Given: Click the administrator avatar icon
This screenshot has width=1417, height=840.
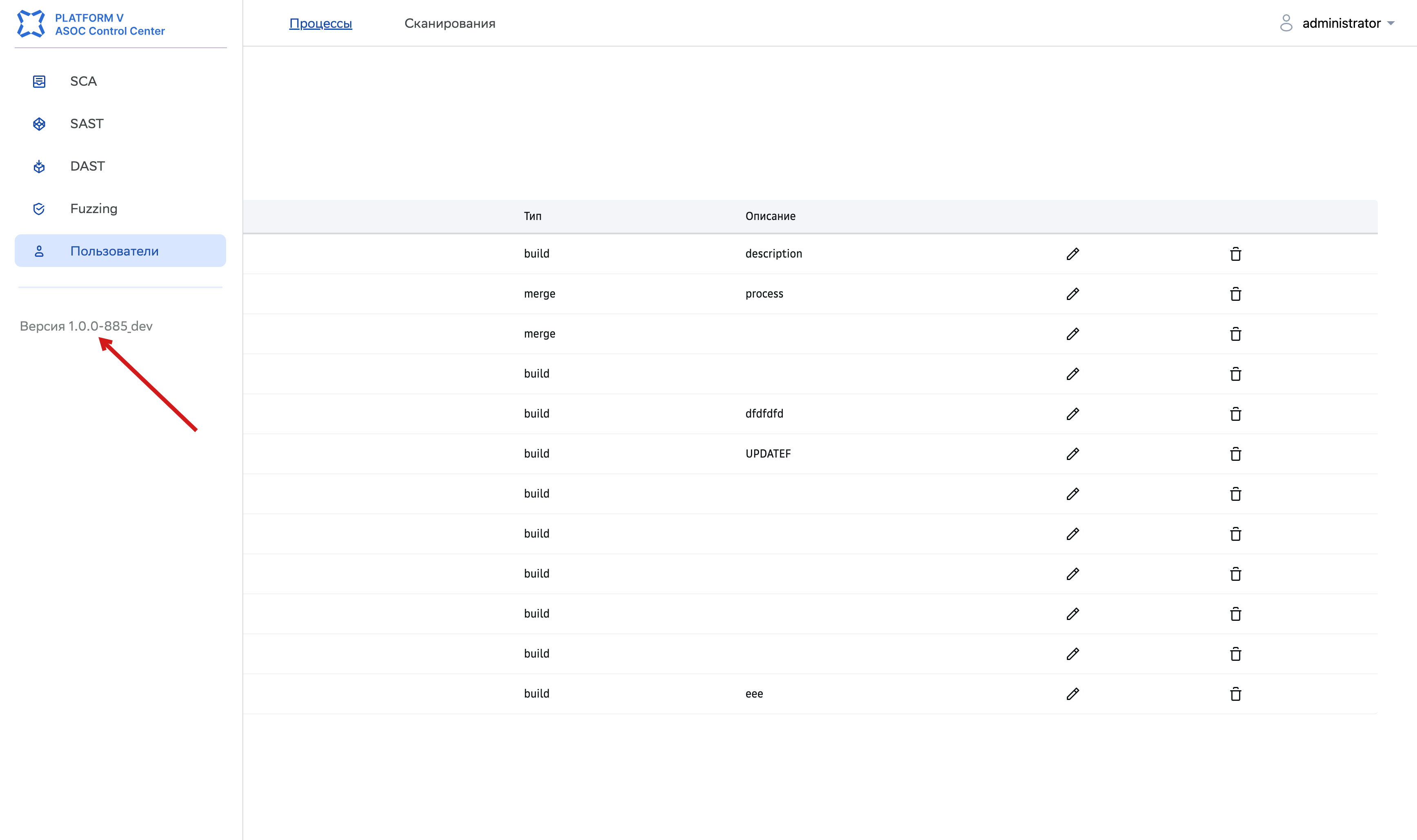Looking at the screenshot, I should point(1286,23).
